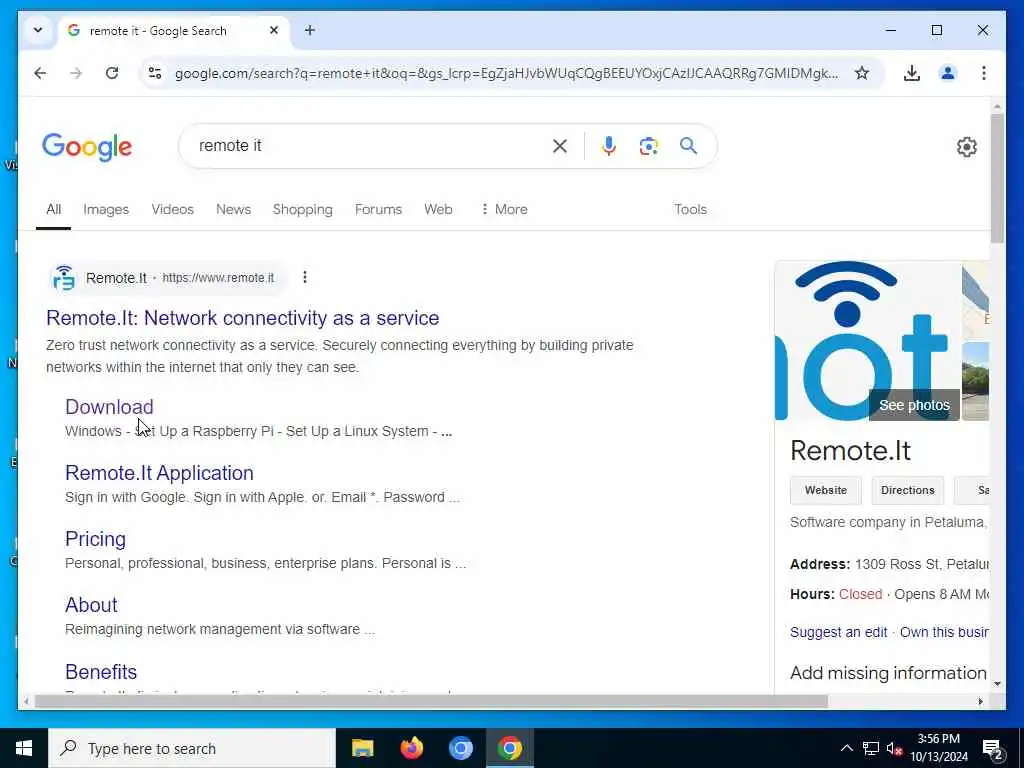Click the vertical scrollbar down arrow

(997, 684)
